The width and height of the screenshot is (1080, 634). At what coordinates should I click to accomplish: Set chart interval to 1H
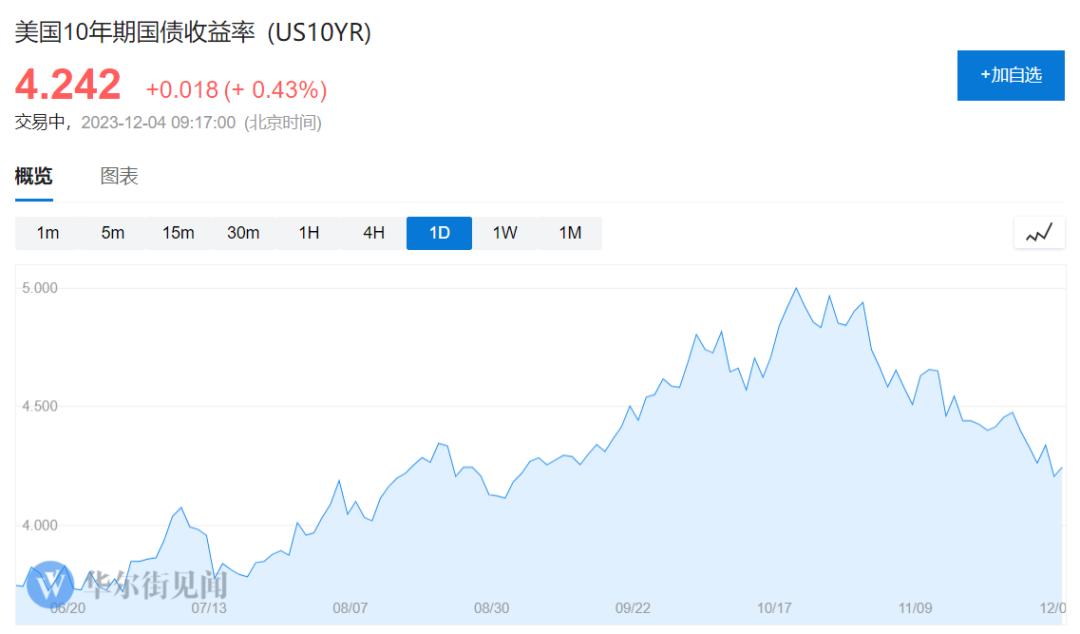pyautogui.click(x=308, y=233)
